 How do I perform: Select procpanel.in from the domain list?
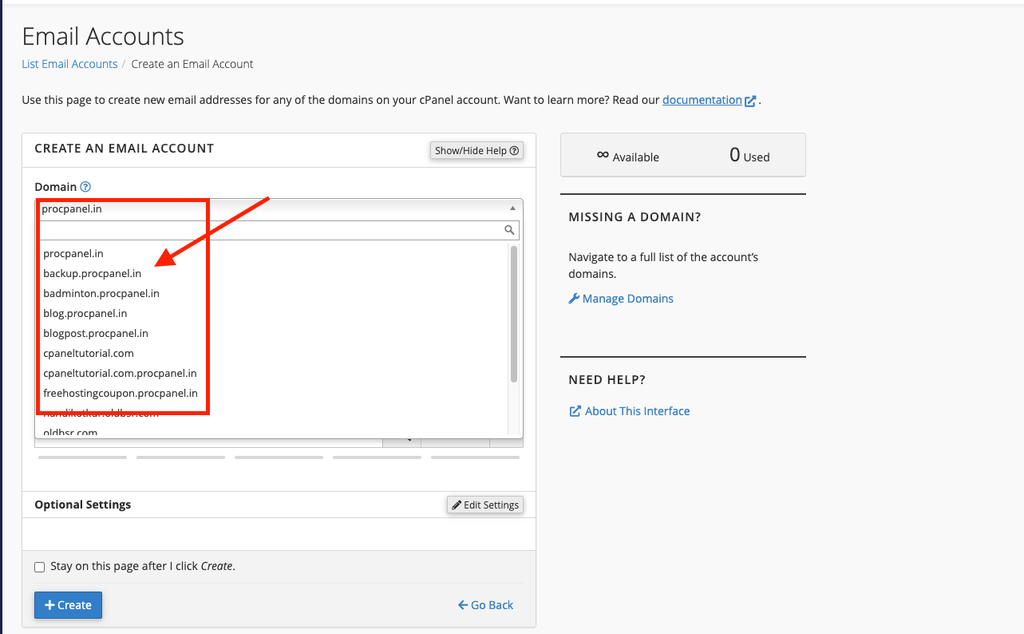coord(73,253)
